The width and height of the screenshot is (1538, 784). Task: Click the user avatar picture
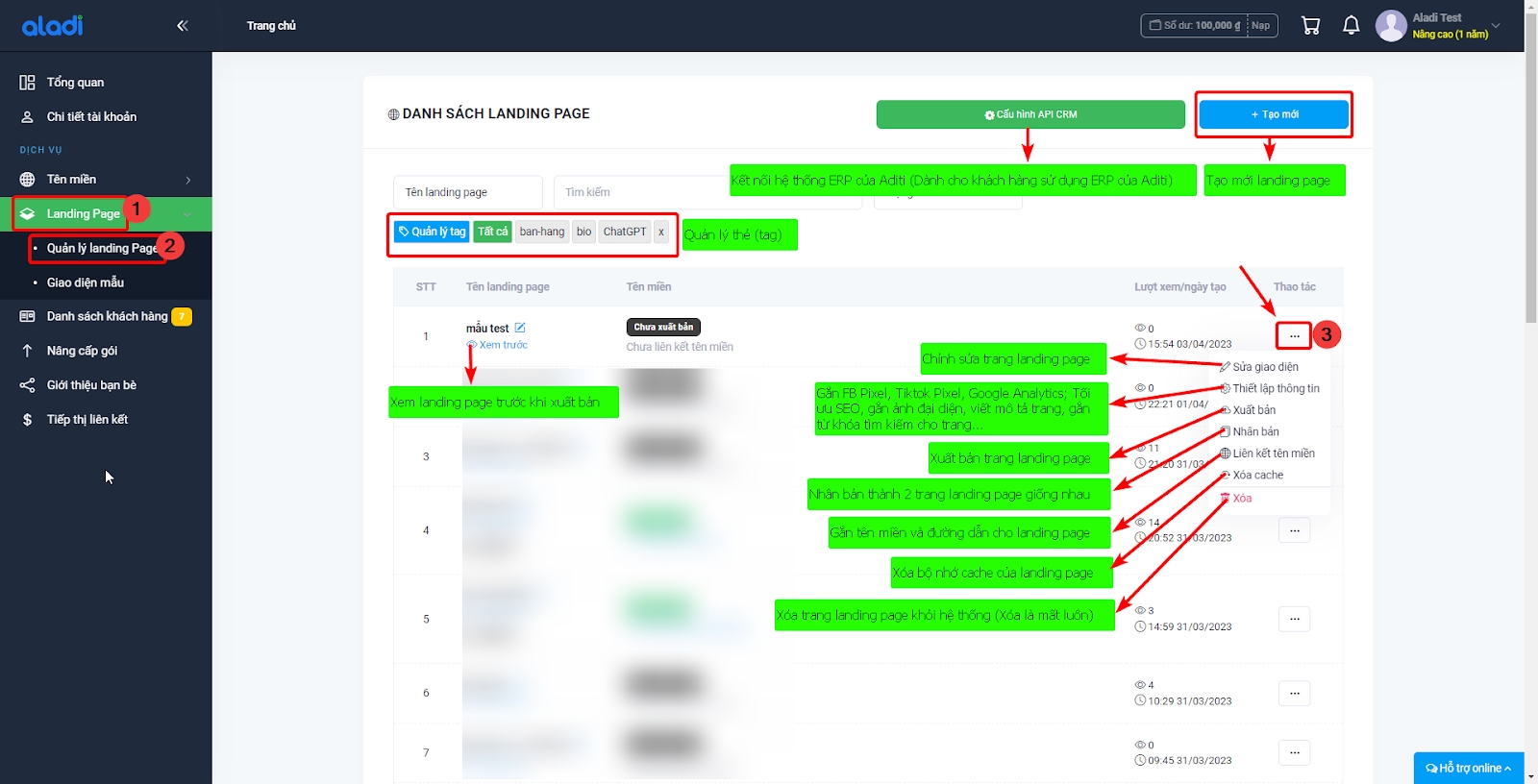[x=1391, y=26]
